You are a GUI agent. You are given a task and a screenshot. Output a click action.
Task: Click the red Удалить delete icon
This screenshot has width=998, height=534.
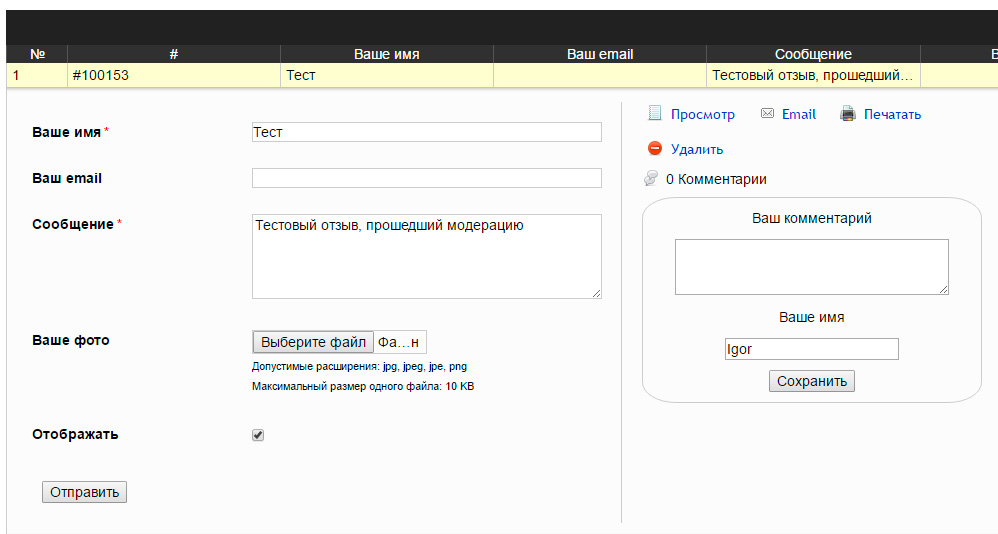[x=655, y=149]
